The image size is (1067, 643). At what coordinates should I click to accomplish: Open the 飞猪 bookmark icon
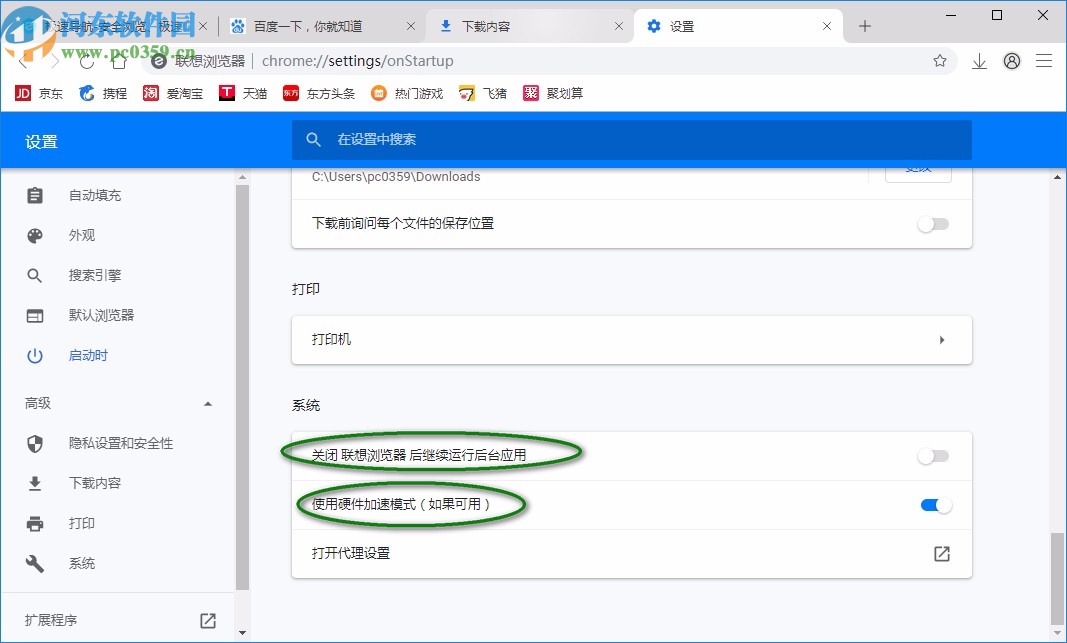(467, 93)
